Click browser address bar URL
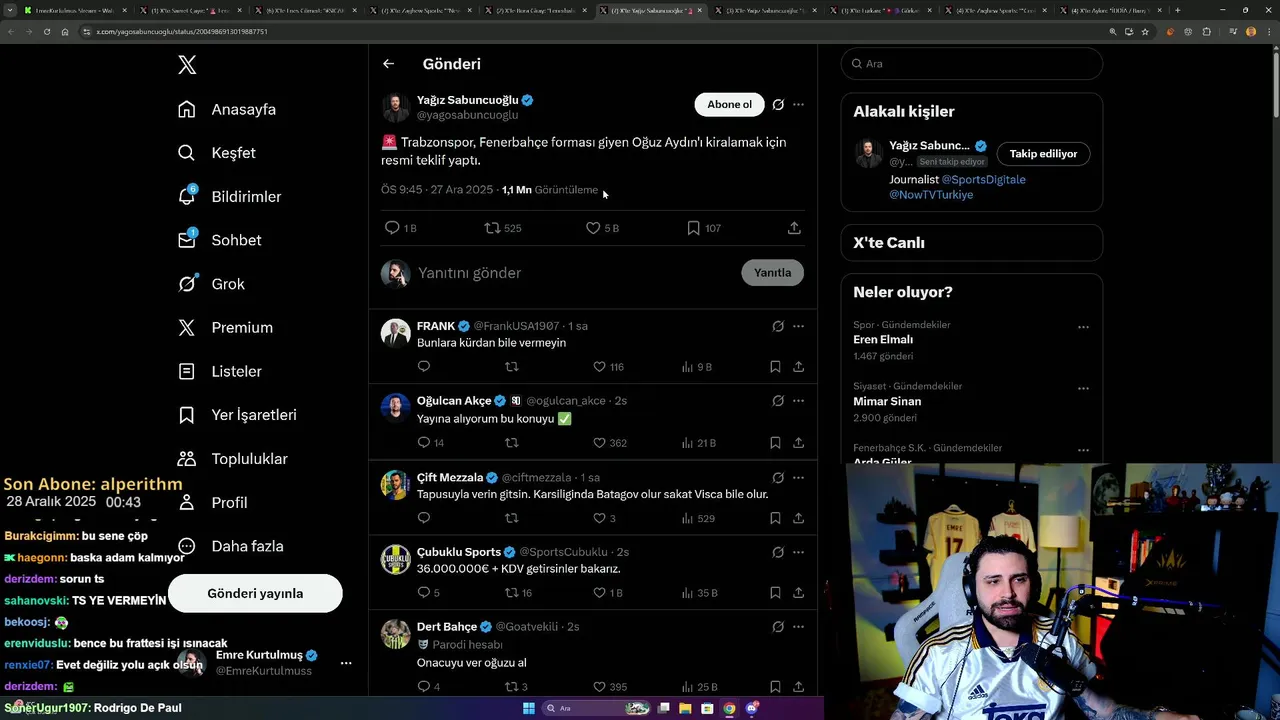 pos(182,31)
